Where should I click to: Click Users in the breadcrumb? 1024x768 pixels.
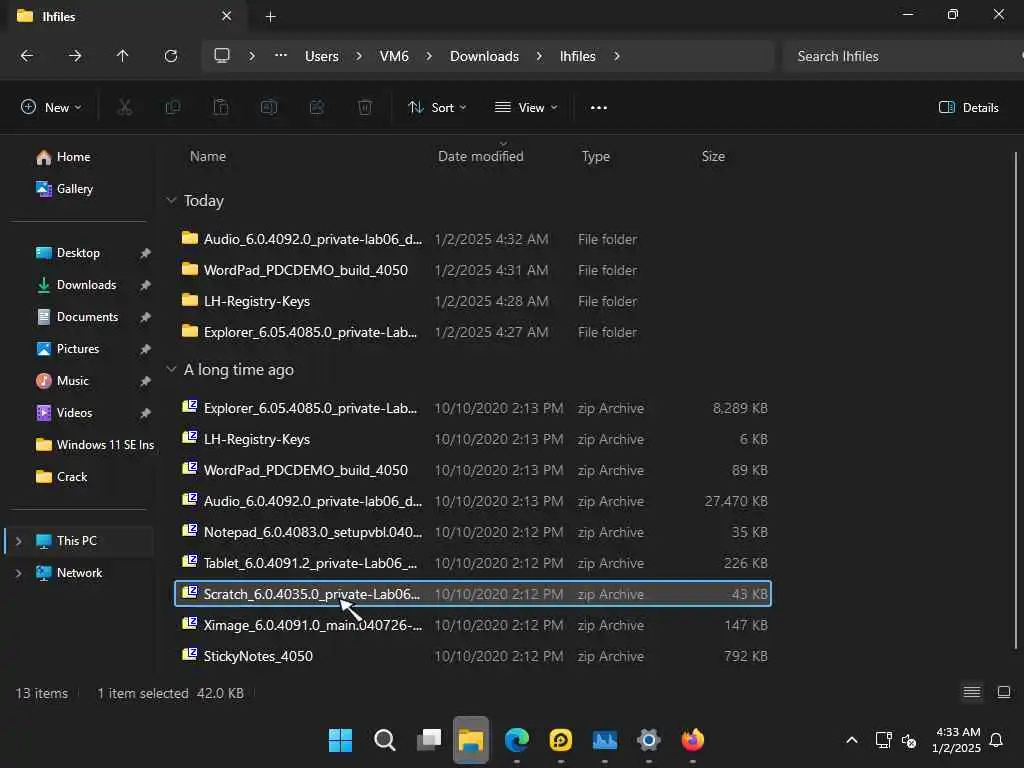coord(322,56)
